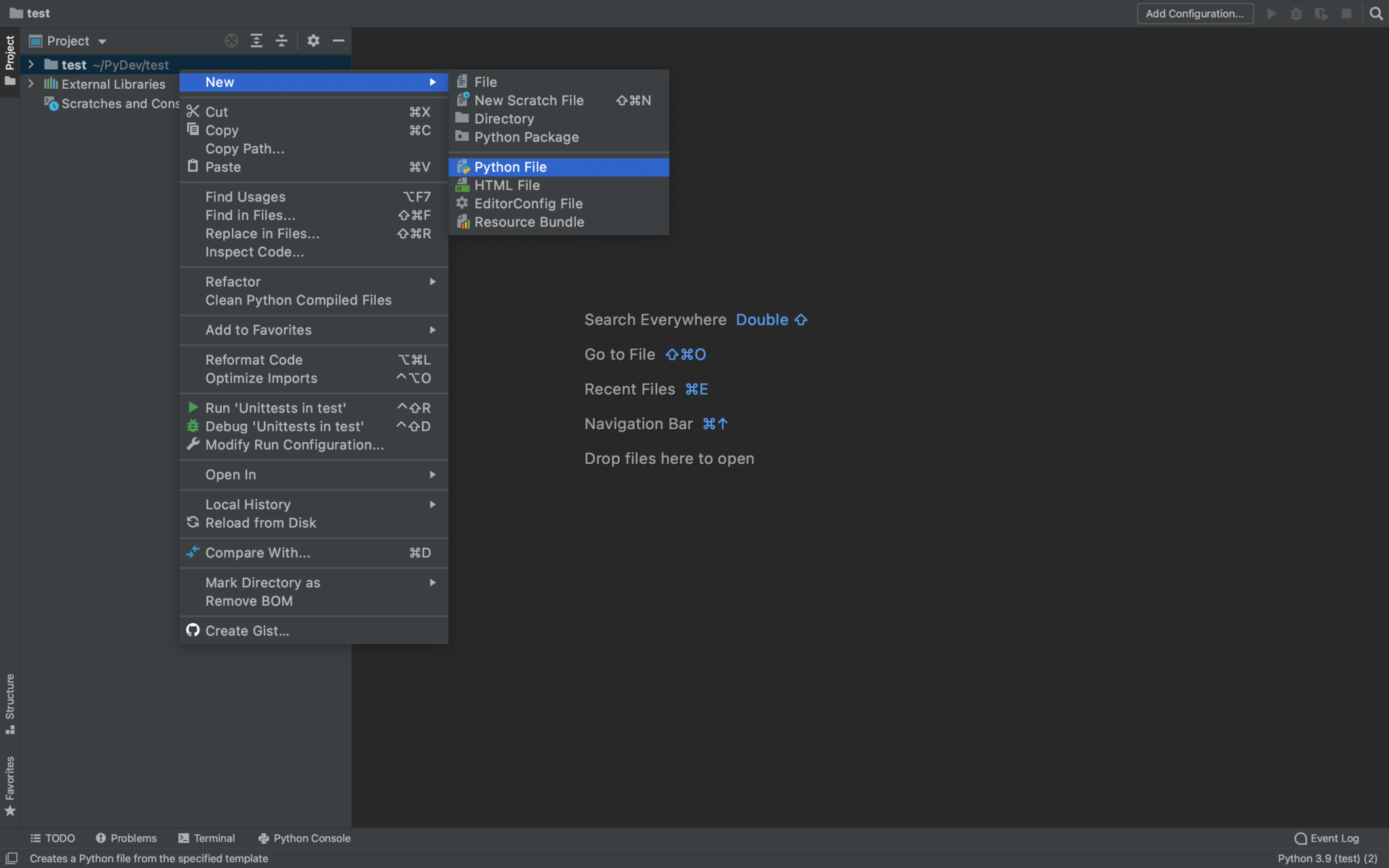
Task: Select Python File from New submenu
Action: coord(510,167)
